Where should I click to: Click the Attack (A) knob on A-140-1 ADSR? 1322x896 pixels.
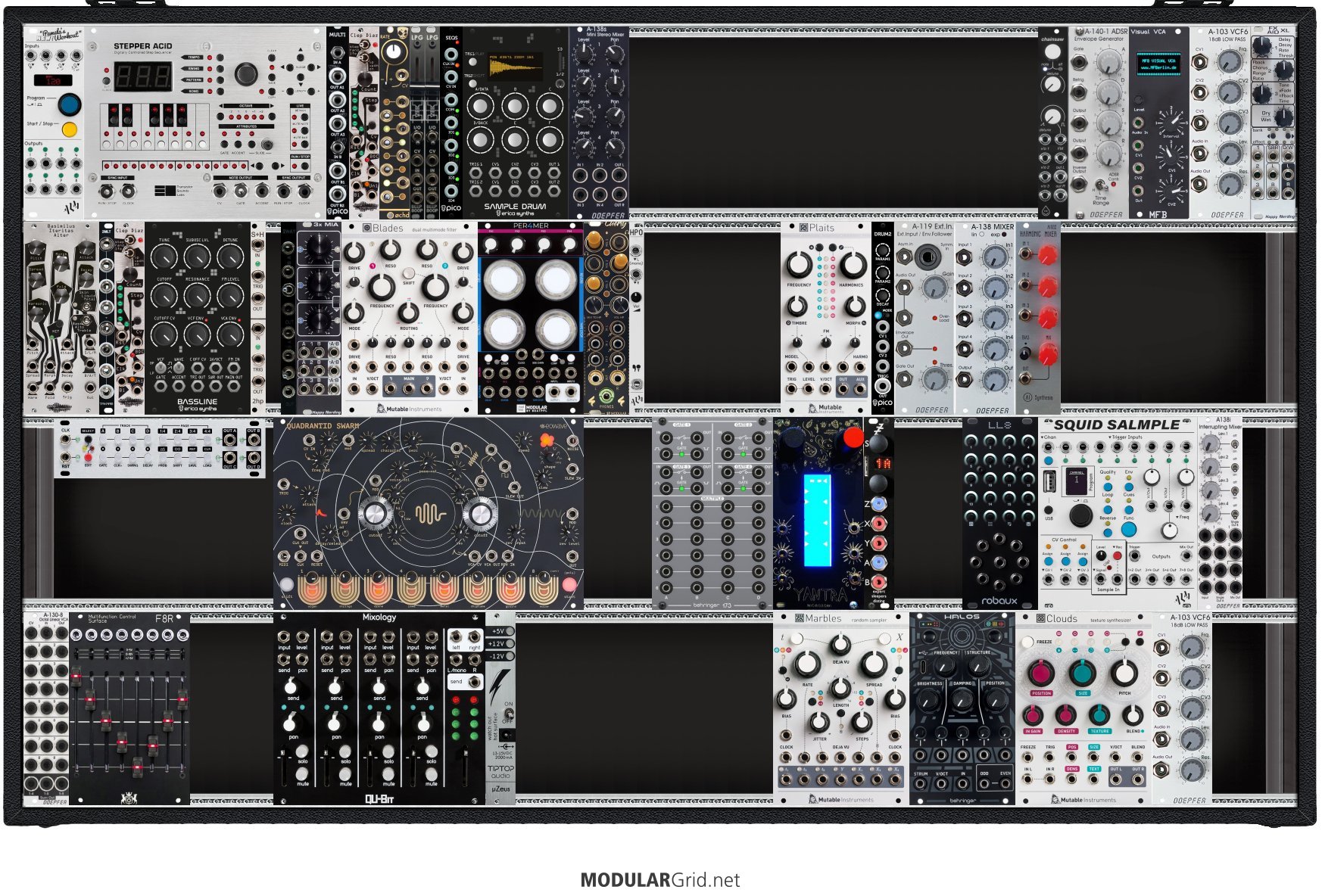tap(1108, 62)
